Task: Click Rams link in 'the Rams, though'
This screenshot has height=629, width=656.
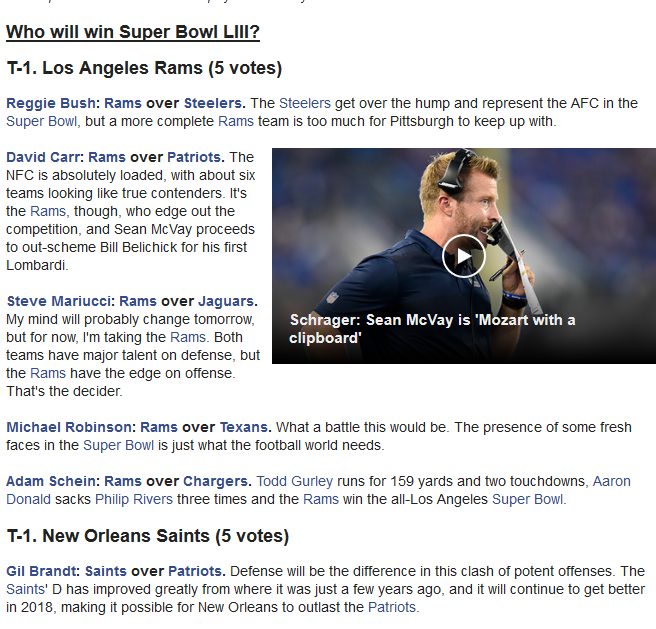Action: coord(48,211)
